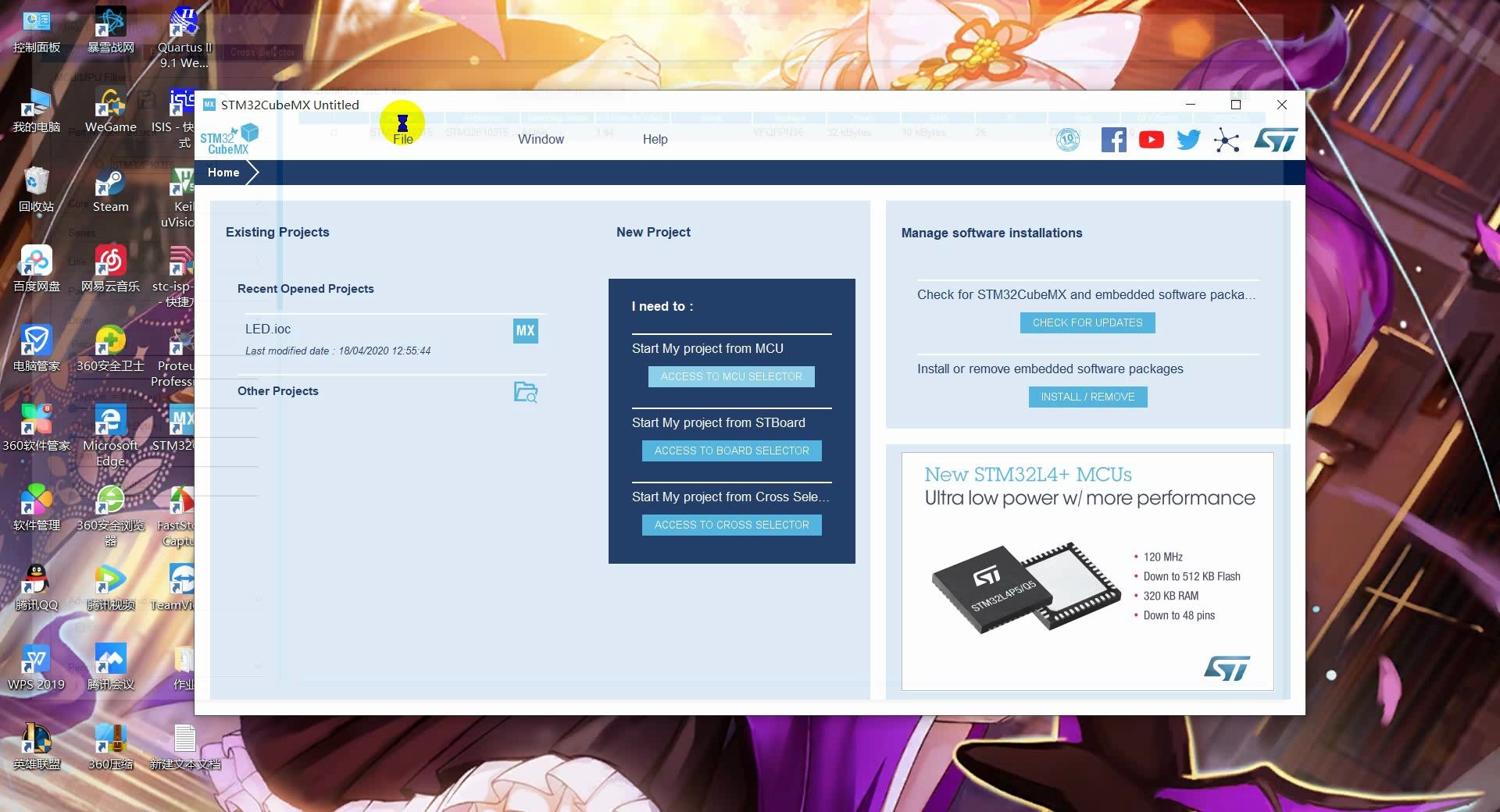Click the STM32CubeMX logo
The image size is (1500, 812).
[x=229, y=139]
